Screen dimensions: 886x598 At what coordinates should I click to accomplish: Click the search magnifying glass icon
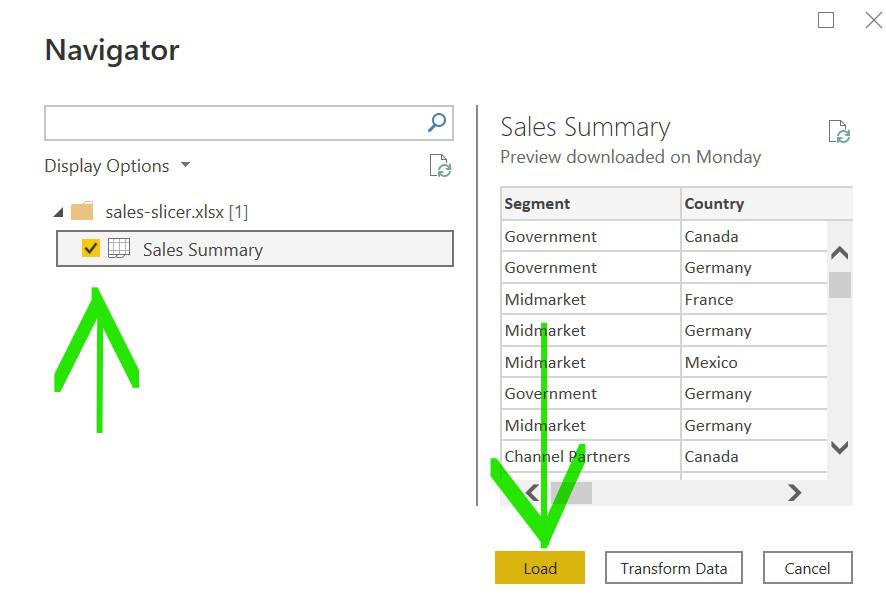tap(435, 122)
